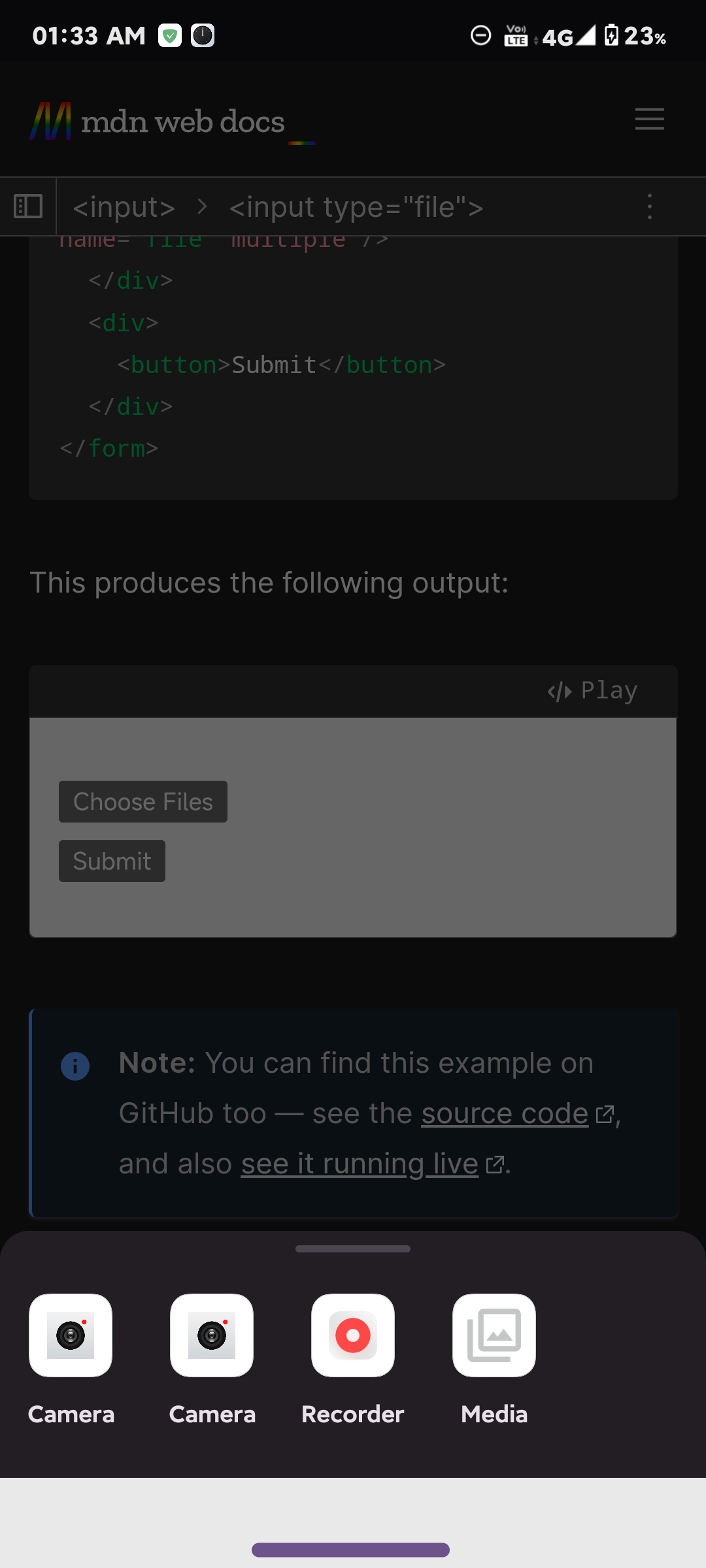Open the first Camera app icon
This screenshot has width=706, height=1568.
71,1335
